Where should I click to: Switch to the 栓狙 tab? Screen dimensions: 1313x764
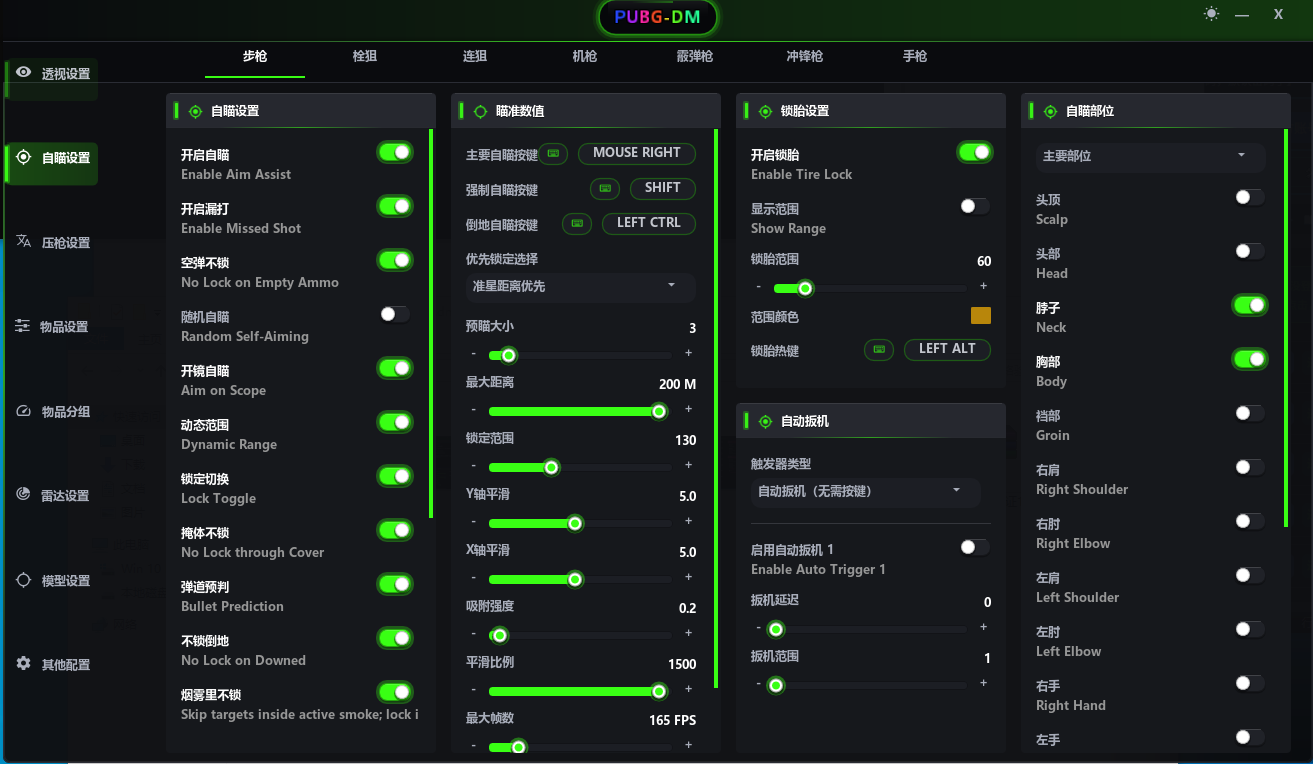point(365,57)
